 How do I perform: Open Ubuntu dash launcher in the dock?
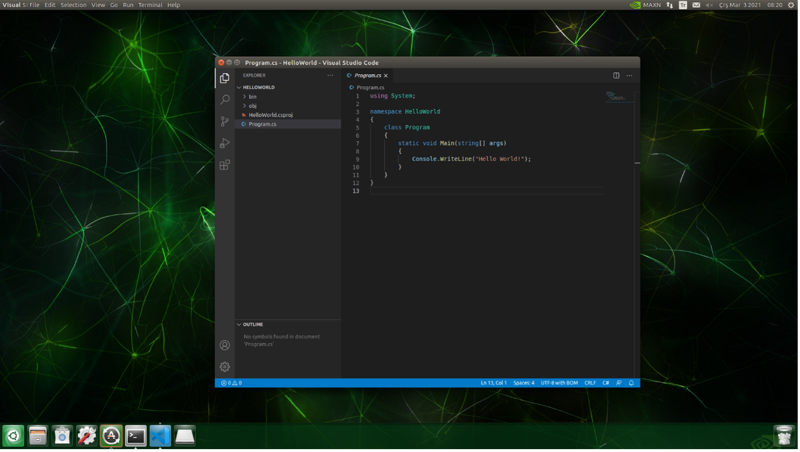13,437
